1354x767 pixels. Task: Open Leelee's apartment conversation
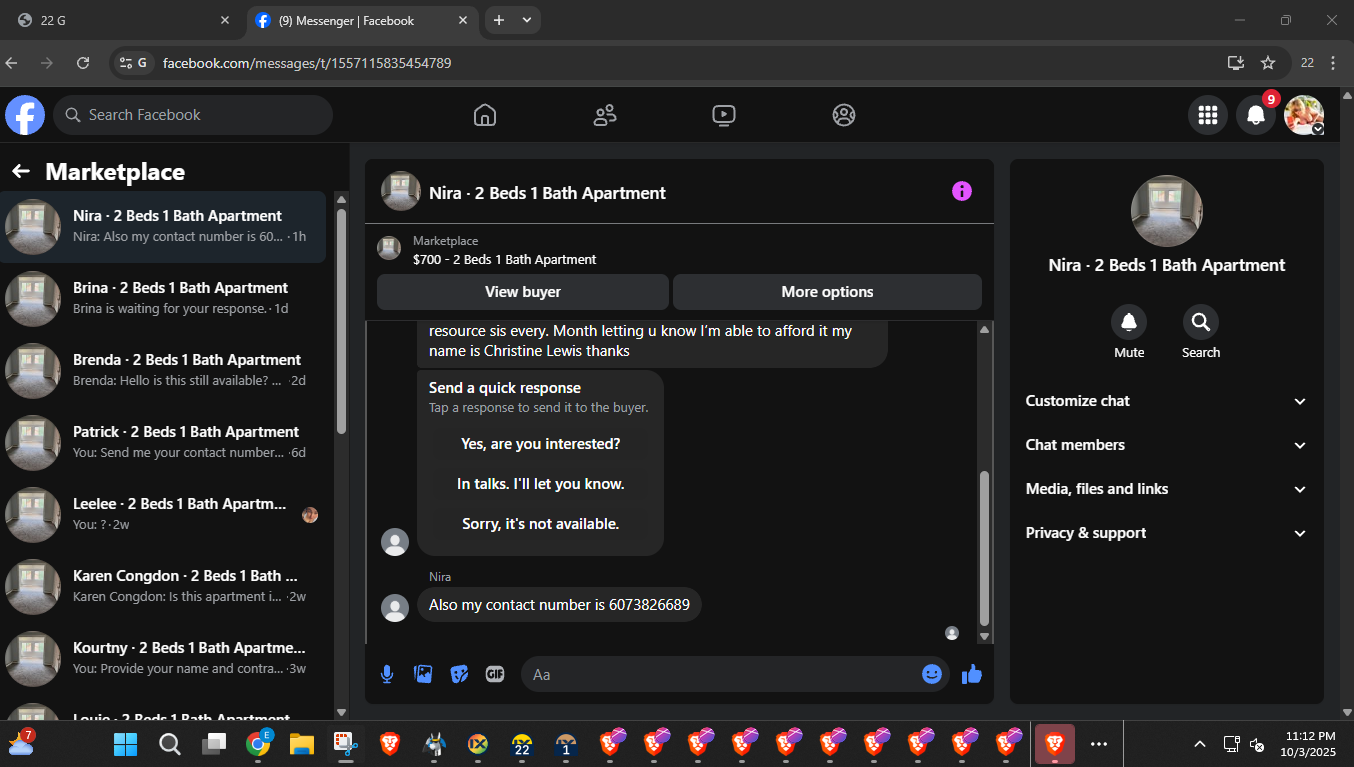coord(164,515)
